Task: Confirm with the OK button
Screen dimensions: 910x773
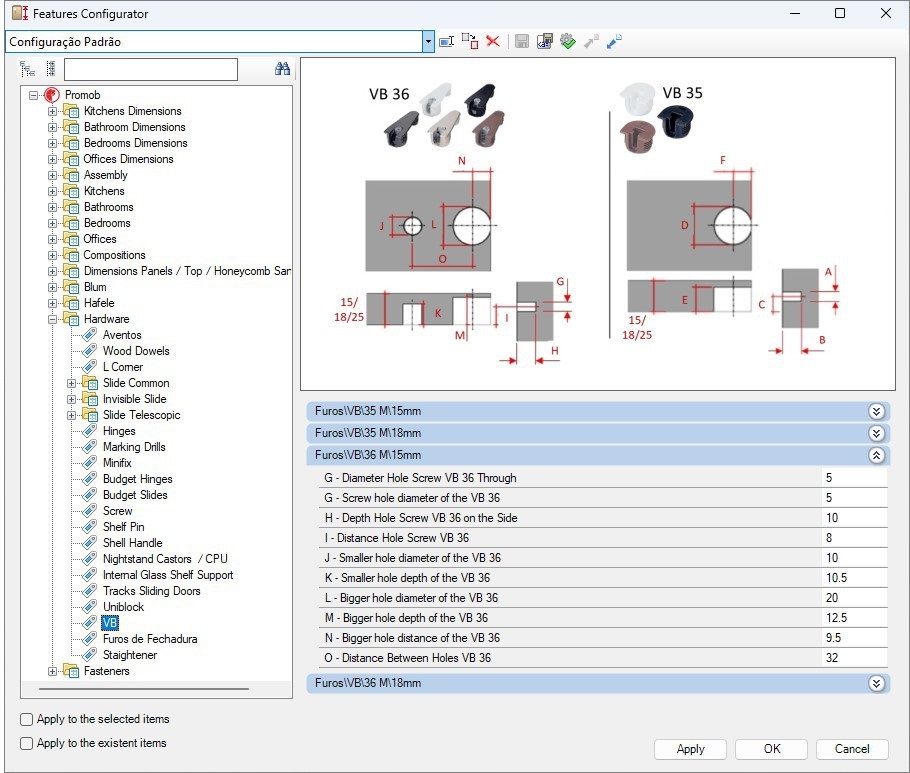Action: pyautogui.click(x=771, y=749)
